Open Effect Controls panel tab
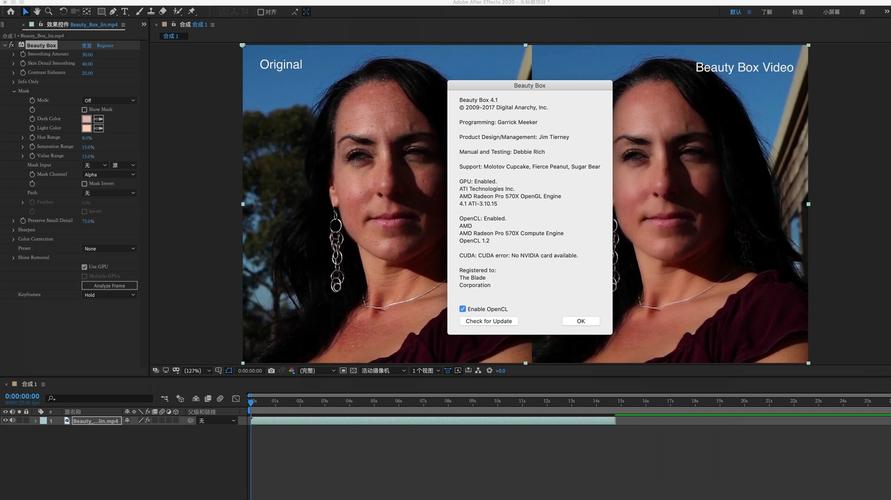Screen dimensions: 891x500 (82, 24)
